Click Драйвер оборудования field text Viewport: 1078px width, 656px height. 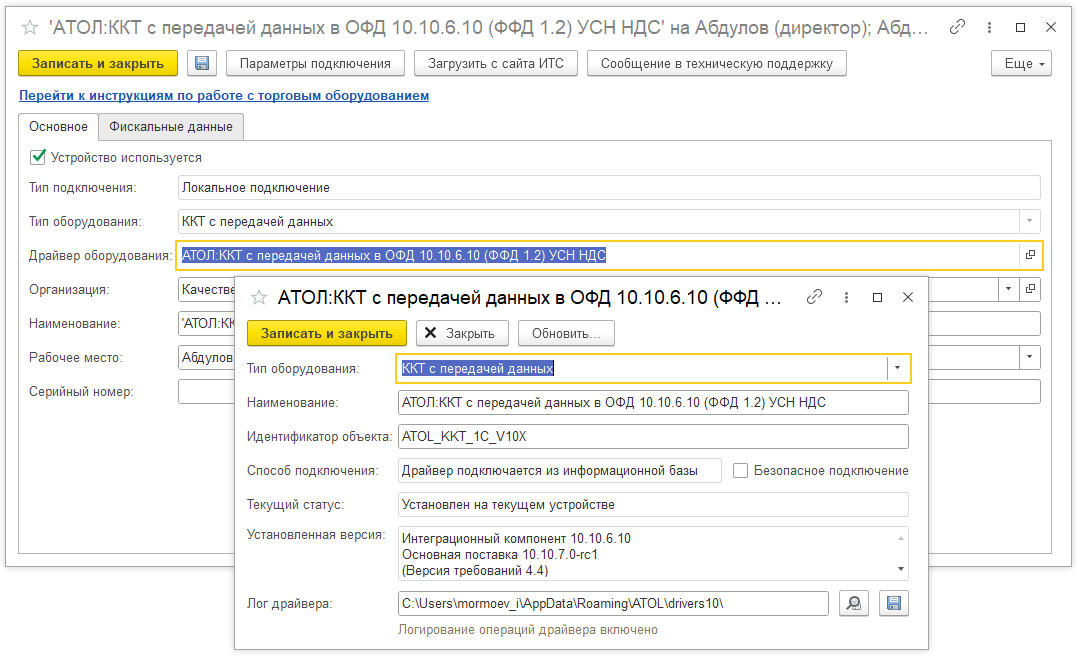point(394,255)
